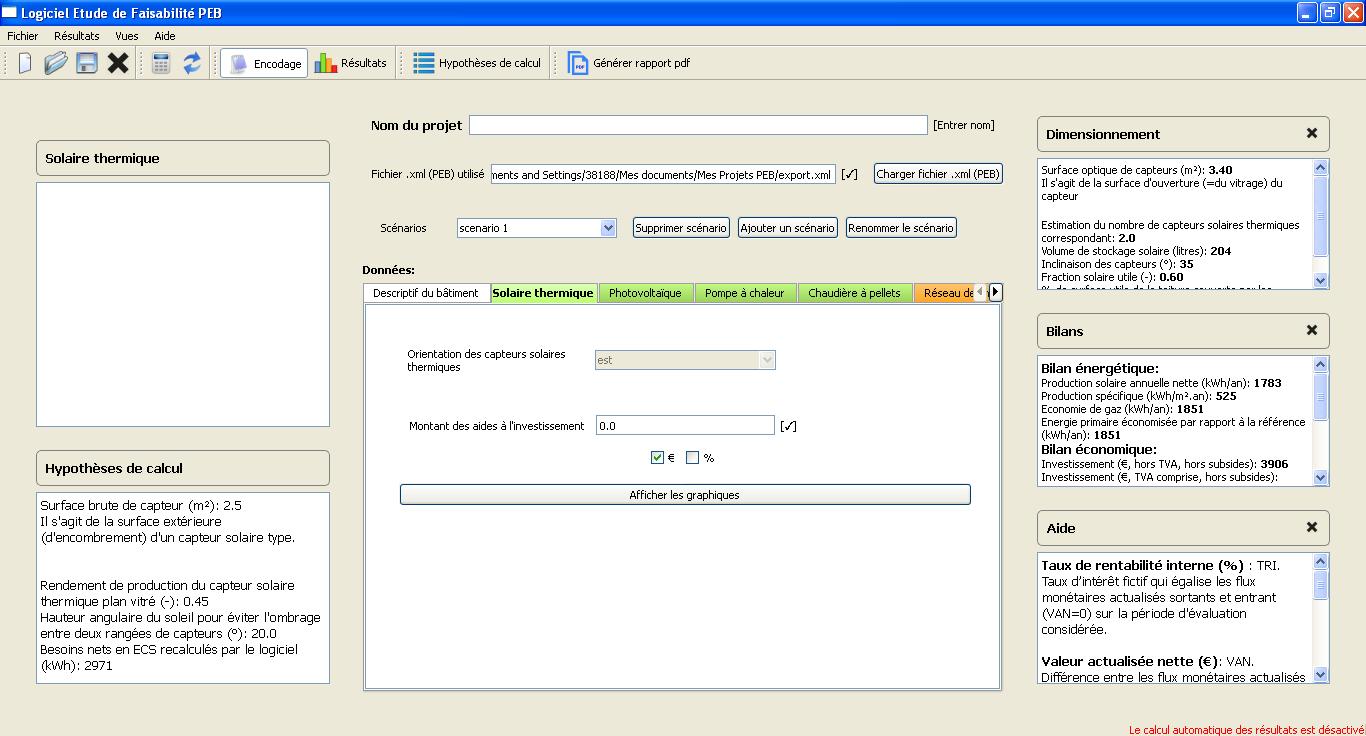Click the xml file validation checkmark
1366x736 pixels.
coord(849,175)
